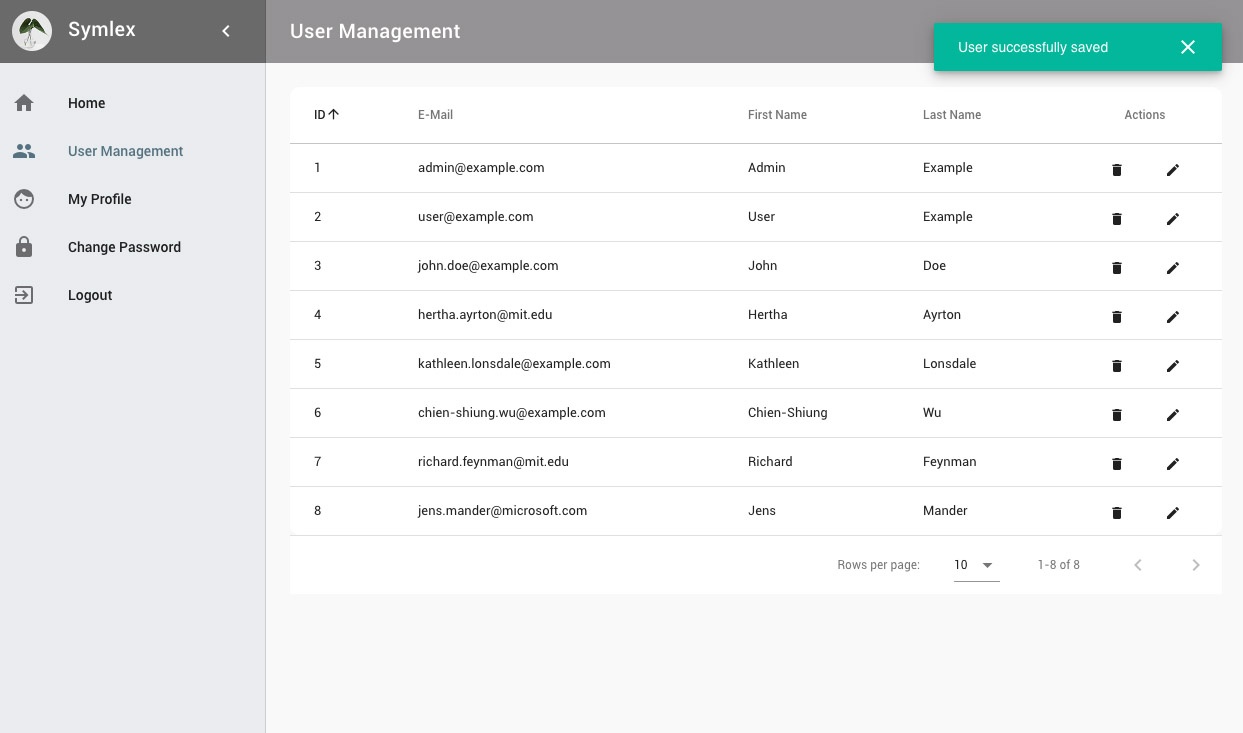This screenshot has height=733, width=1243.
Task: Edit Kathleen Lonsdale's account
Action: (x=1173, y=366)
